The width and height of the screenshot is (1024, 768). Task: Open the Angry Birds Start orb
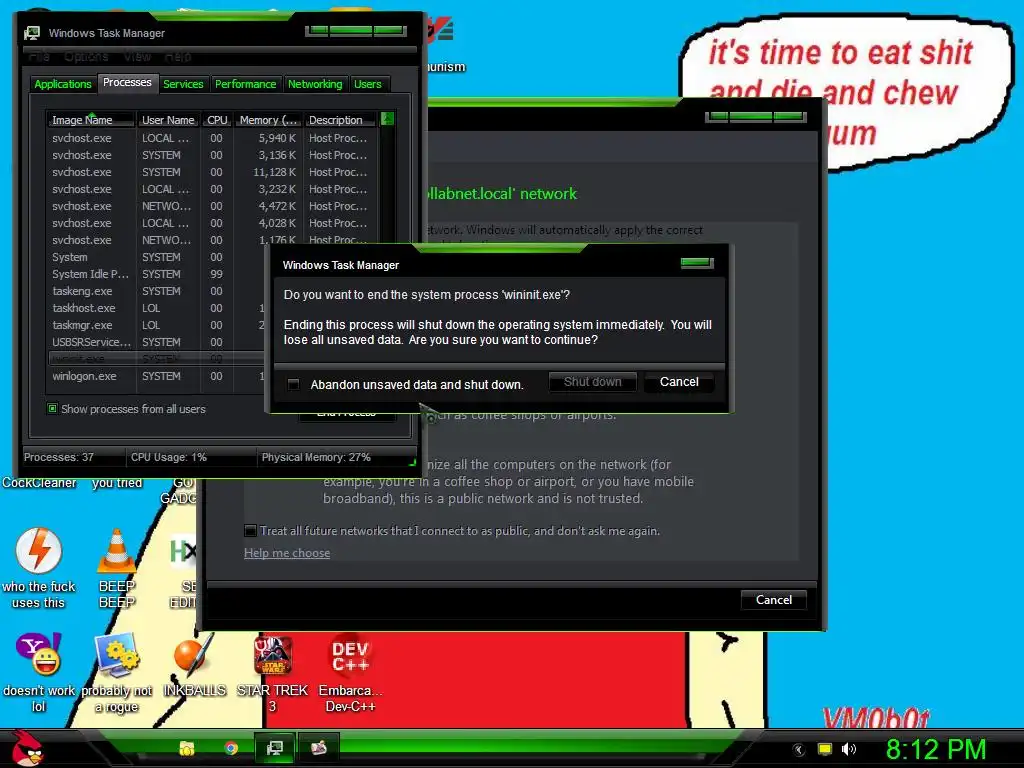pyautogui.click(x=26, y=749)
